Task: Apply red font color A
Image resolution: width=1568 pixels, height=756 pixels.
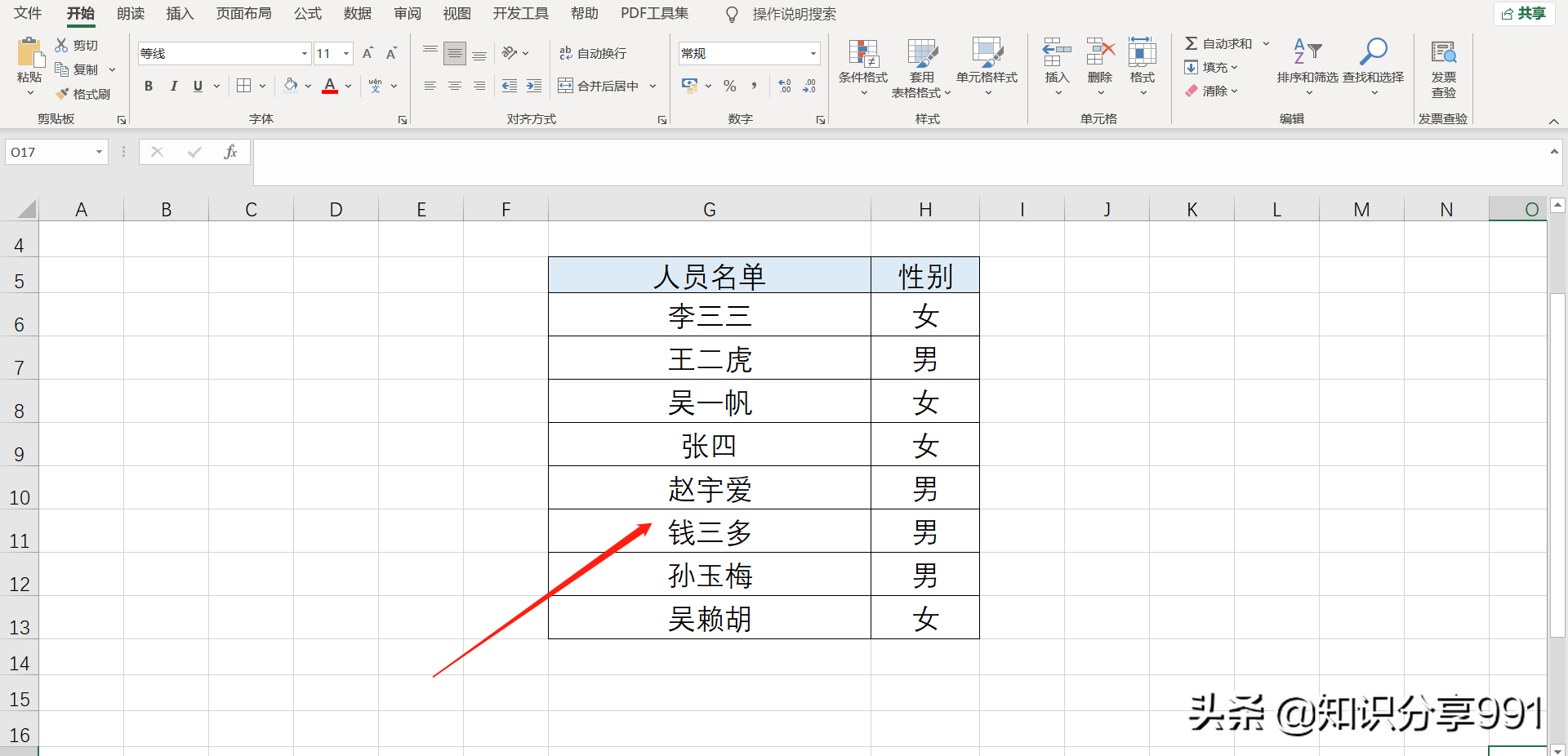Action: pyautogui.click(x=330, y=86)
